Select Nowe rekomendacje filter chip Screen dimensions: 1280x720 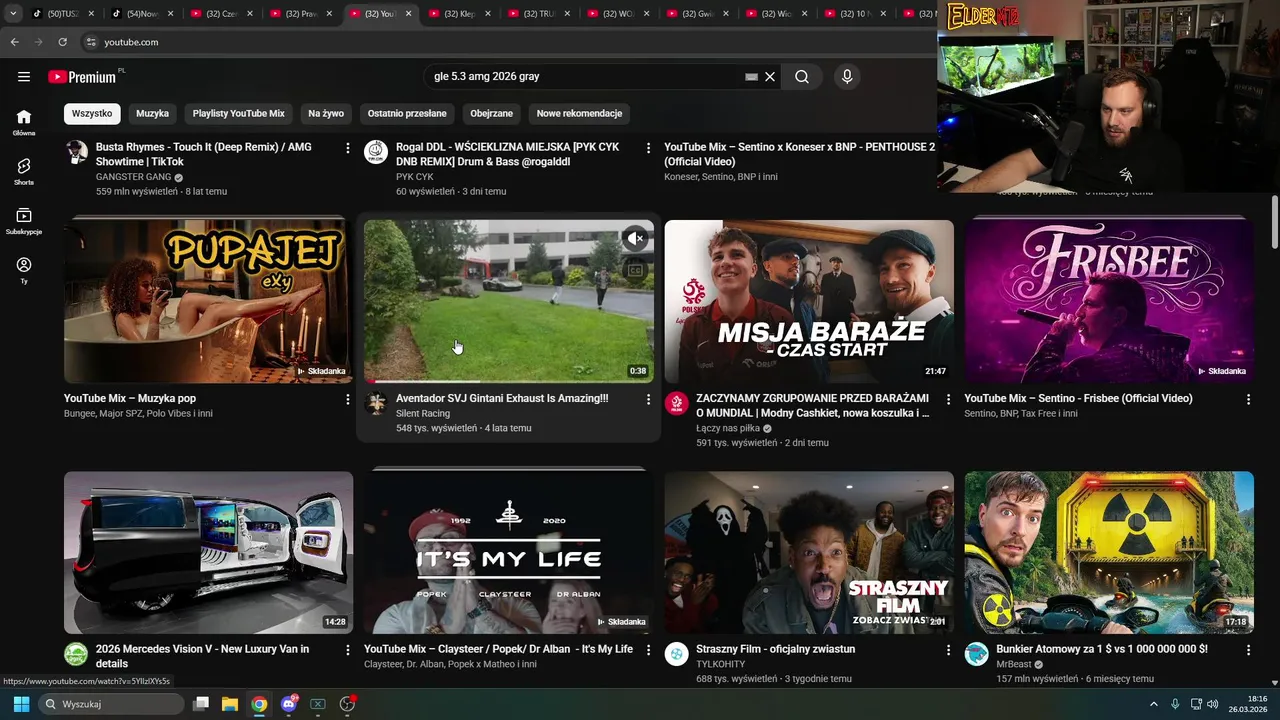[580, 114]
